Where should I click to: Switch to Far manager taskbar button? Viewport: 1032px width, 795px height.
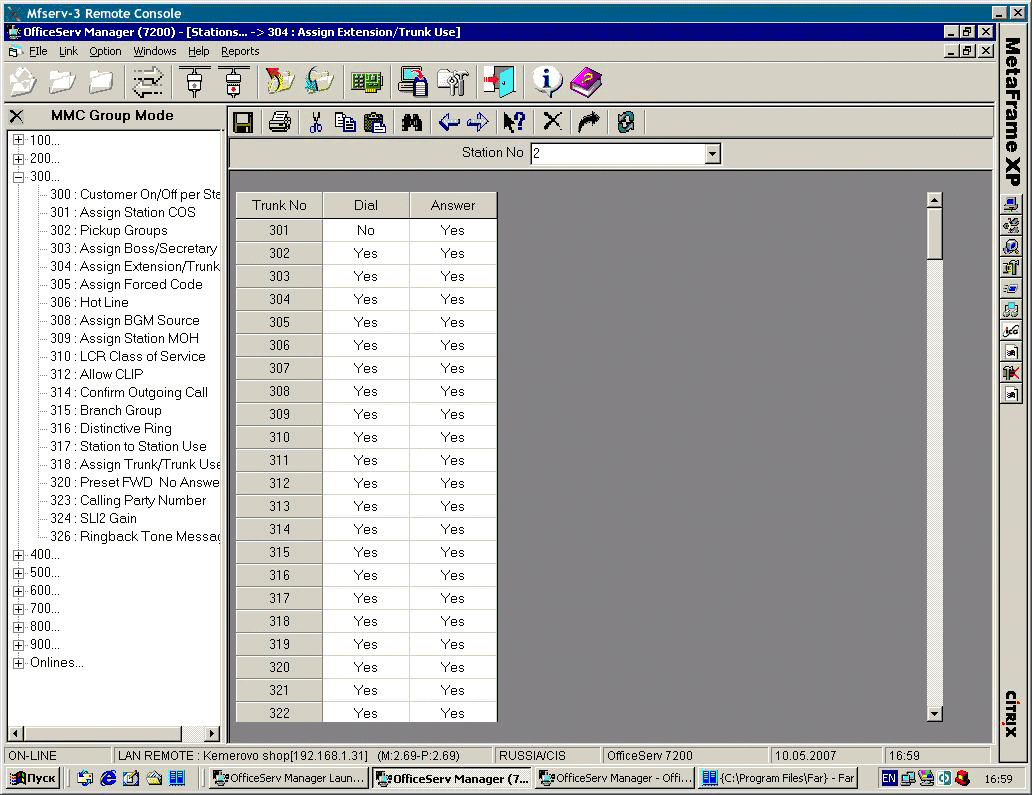pos(778,779)
